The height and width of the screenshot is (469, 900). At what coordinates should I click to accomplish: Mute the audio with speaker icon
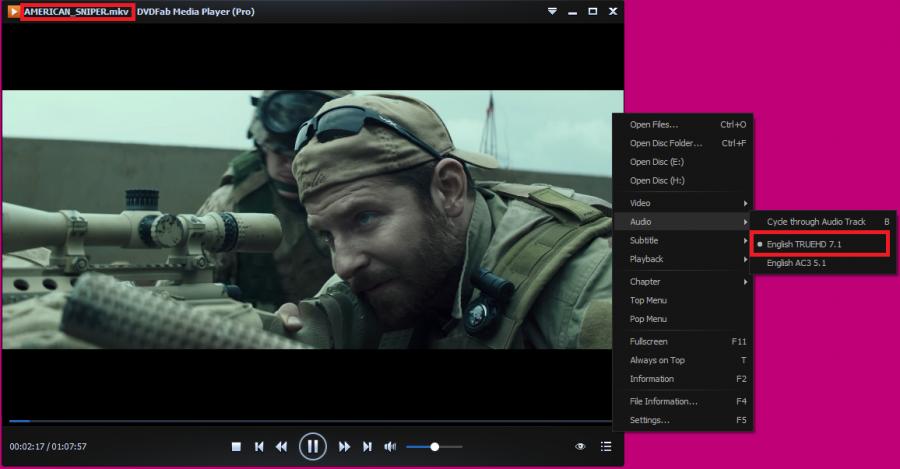(x=390, y=447)
